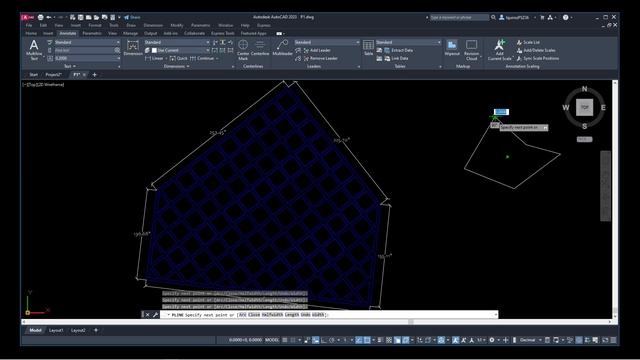Open the table style Standard dropdown

point(408,42)
